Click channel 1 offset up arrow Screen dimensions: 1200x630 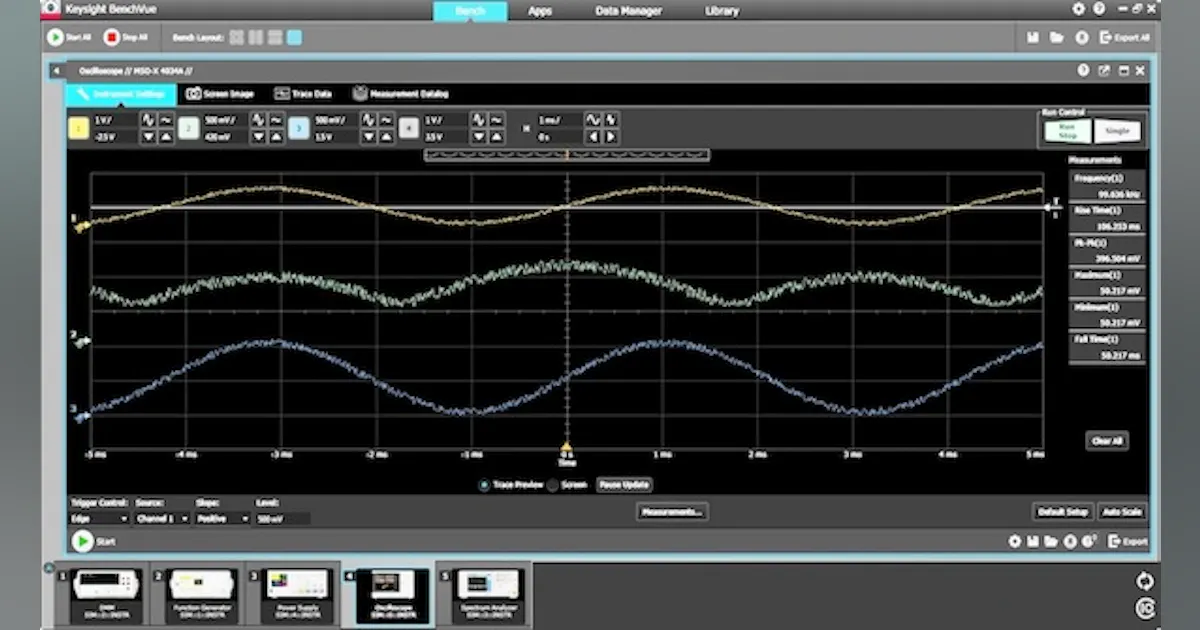point(166,137)
